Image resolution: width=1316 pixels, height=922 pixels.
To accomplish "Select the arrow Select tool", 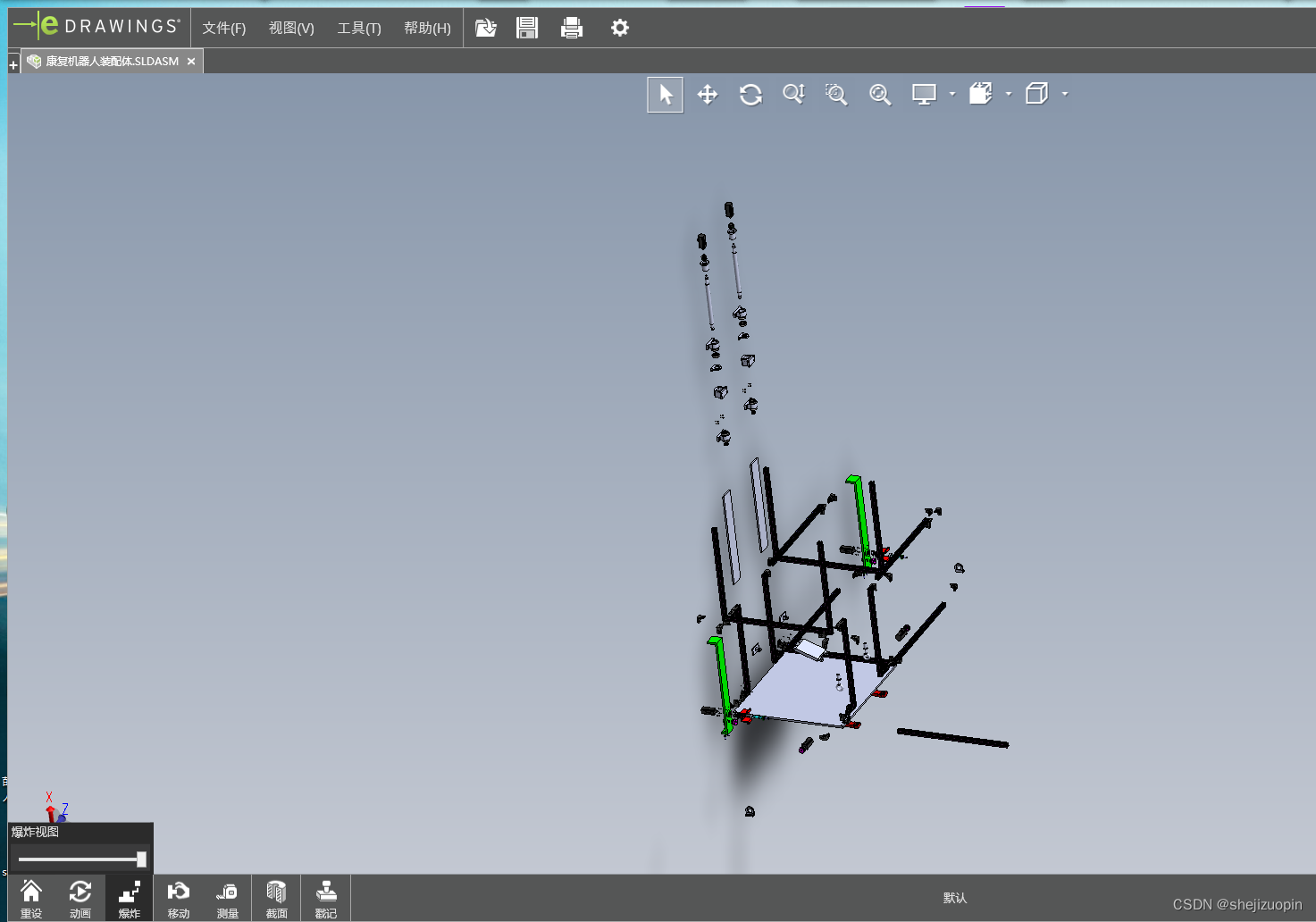I will [x=666, y=95].
